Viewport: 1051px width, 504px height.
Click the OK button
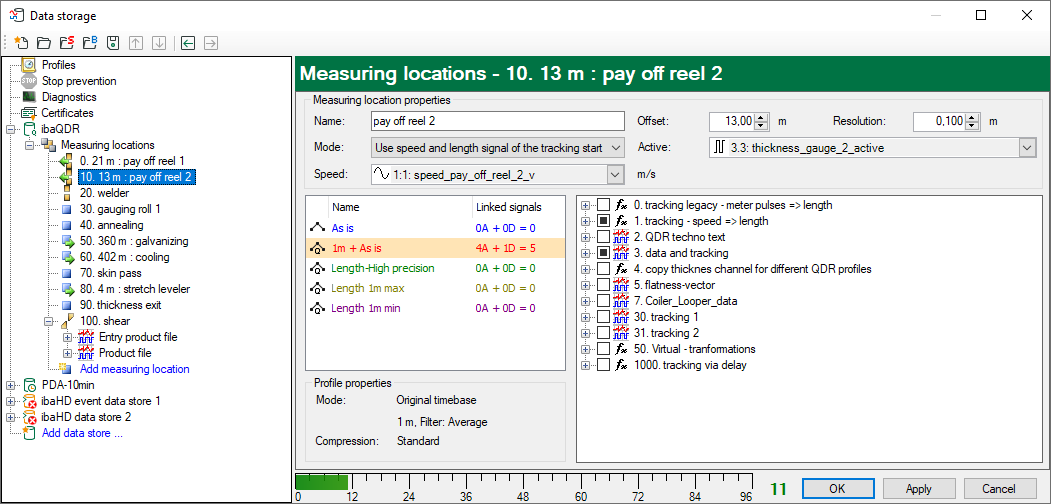pos(837,489)
